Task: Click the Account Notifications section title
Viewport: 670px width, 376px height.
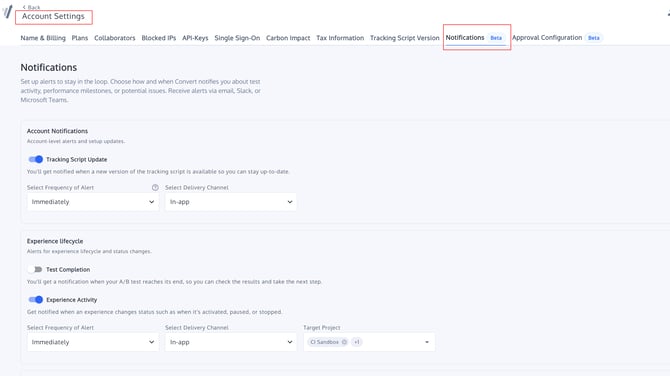Action: 57,131
